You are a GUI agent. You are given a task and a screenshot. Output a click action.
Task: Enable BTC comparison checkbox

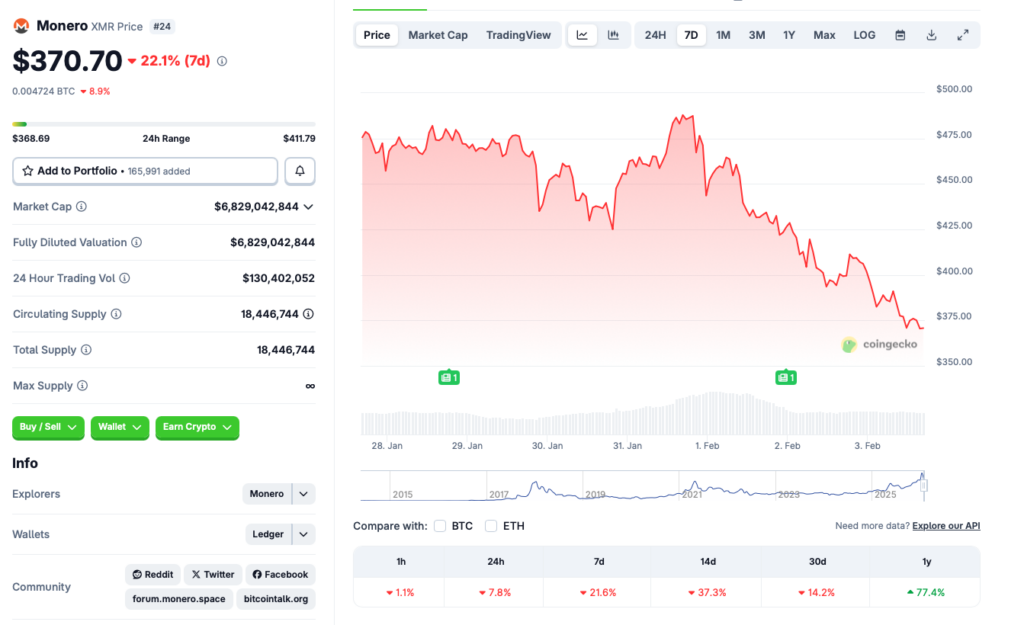[x=440, y=526]
